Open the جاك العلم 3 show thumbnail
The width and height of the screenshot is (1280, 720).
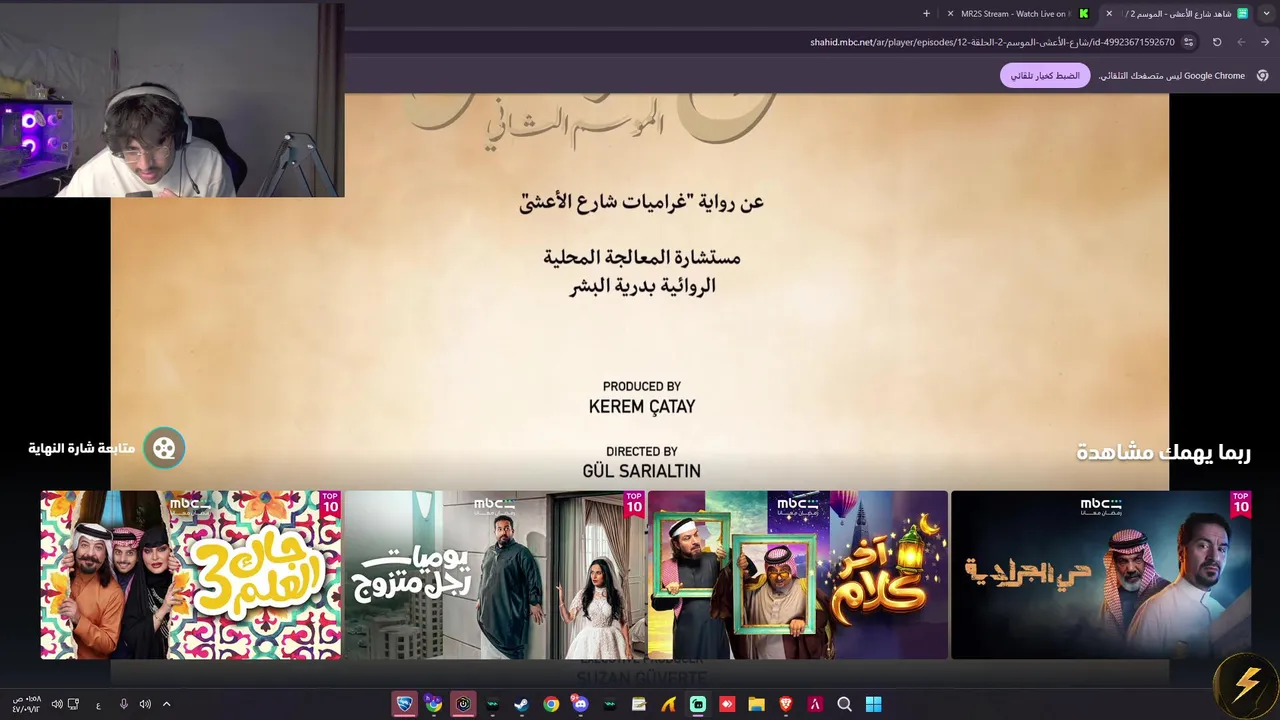pyautogui.click(x=190, y=575)
